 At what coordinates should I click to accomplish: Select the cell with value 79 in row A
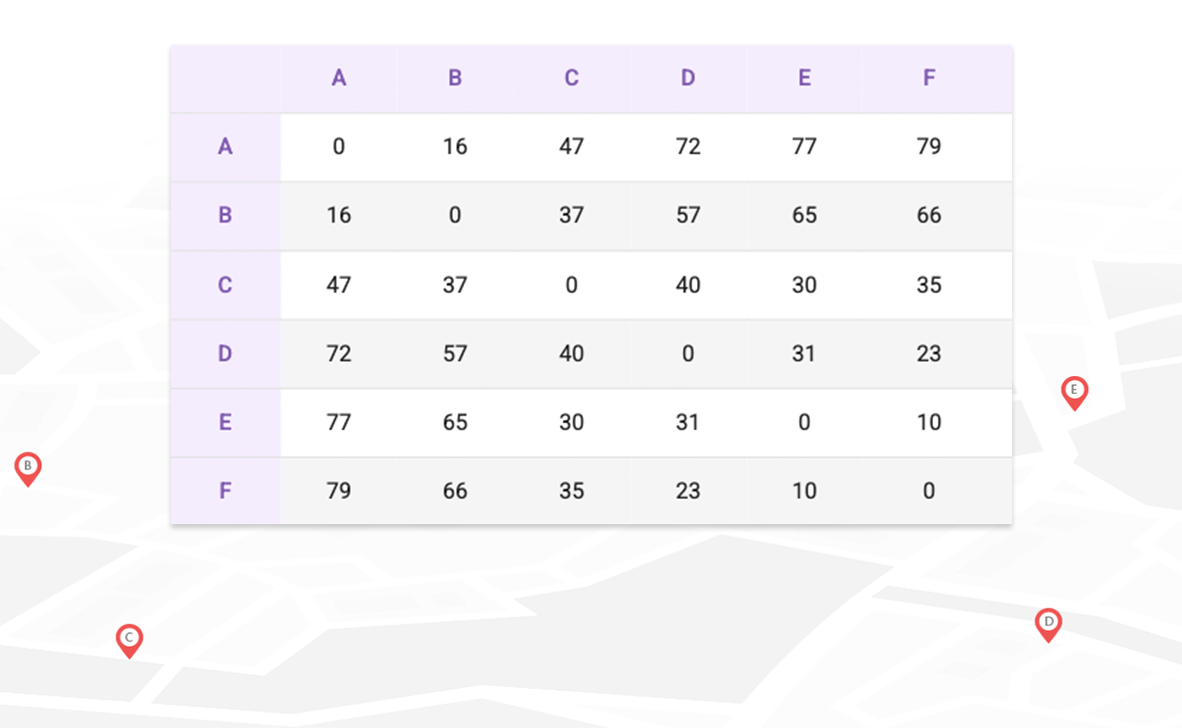(929, 147)
